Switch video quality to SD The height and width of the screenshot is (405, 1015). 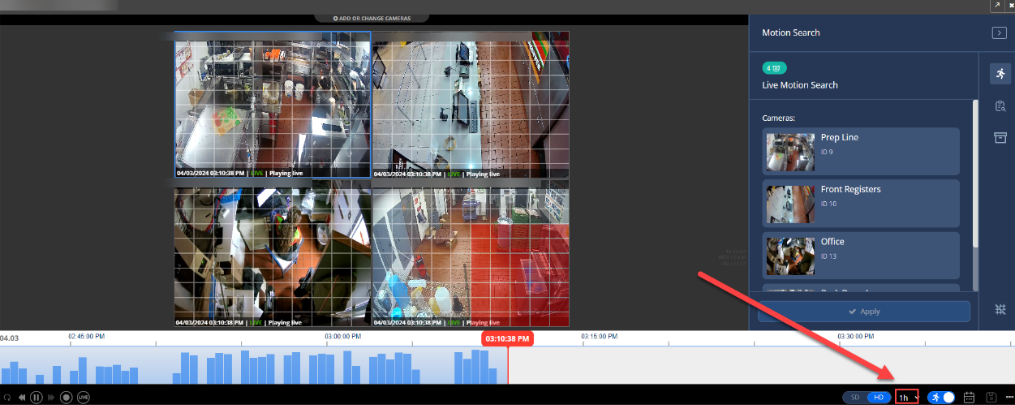click(854, 397)
